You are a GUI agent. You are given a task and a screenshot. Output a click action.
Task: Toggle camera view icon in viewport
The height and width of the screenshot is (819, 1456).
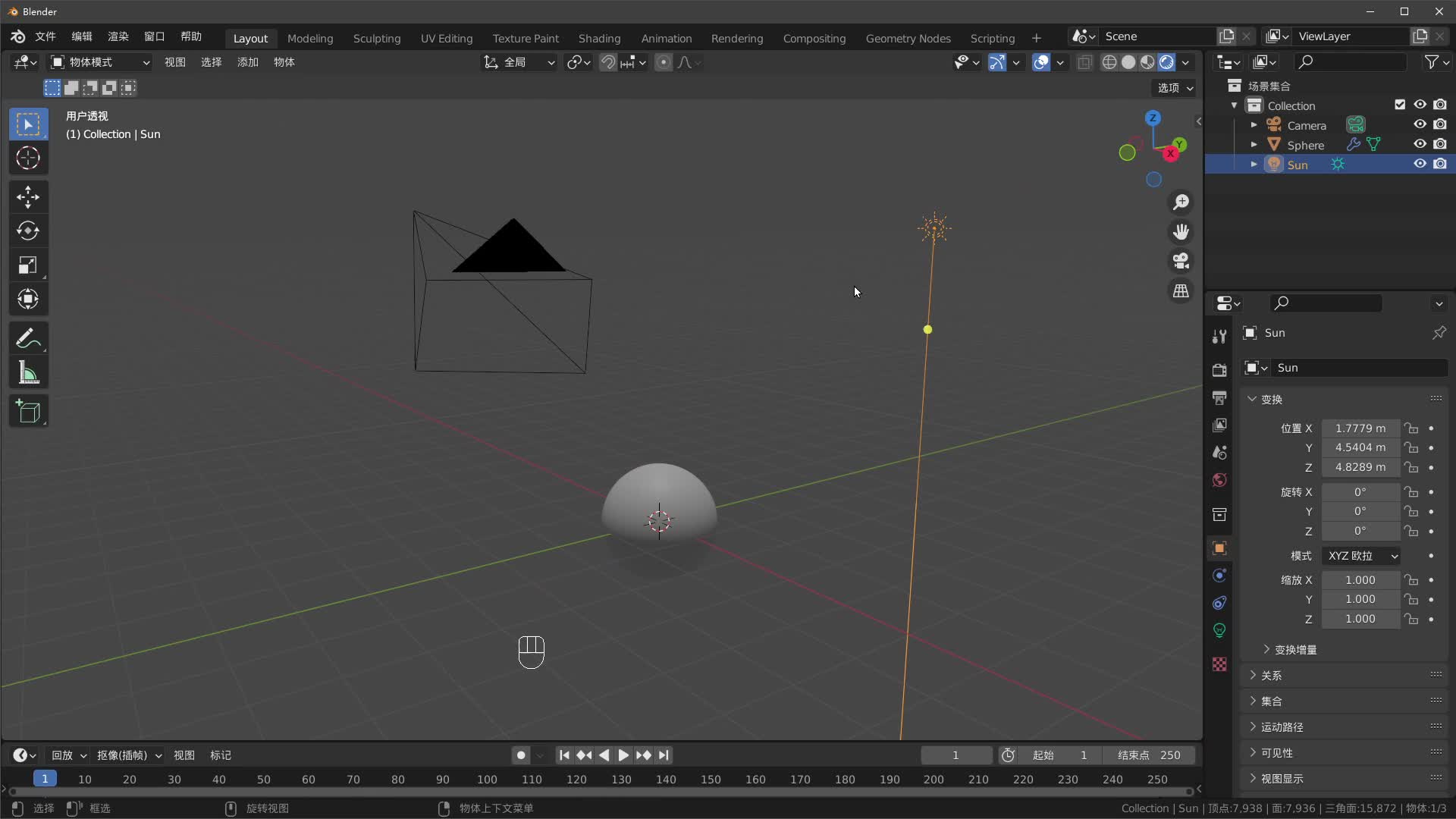1181,262
